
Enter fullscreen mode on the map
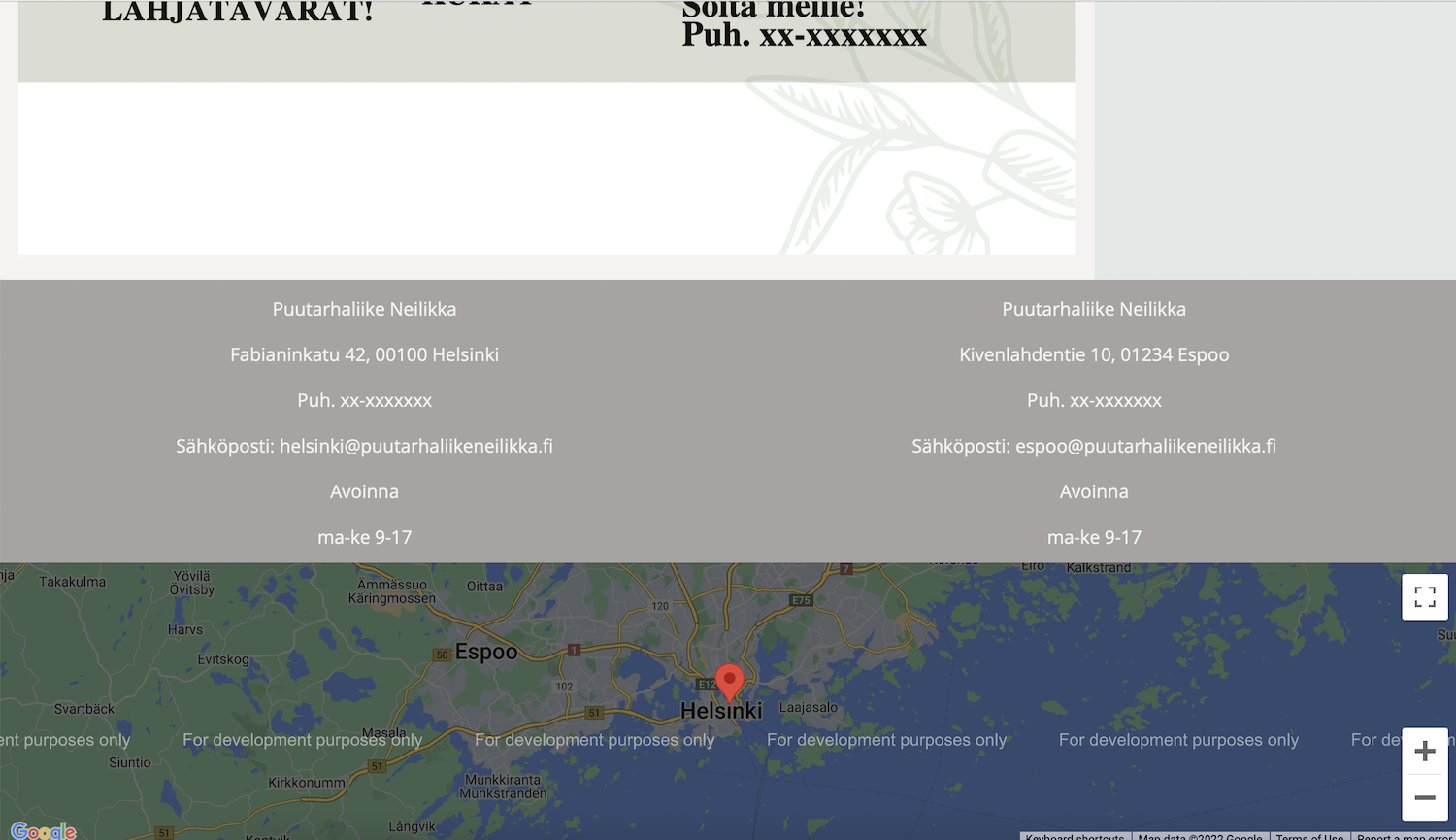click(1424, 596)
